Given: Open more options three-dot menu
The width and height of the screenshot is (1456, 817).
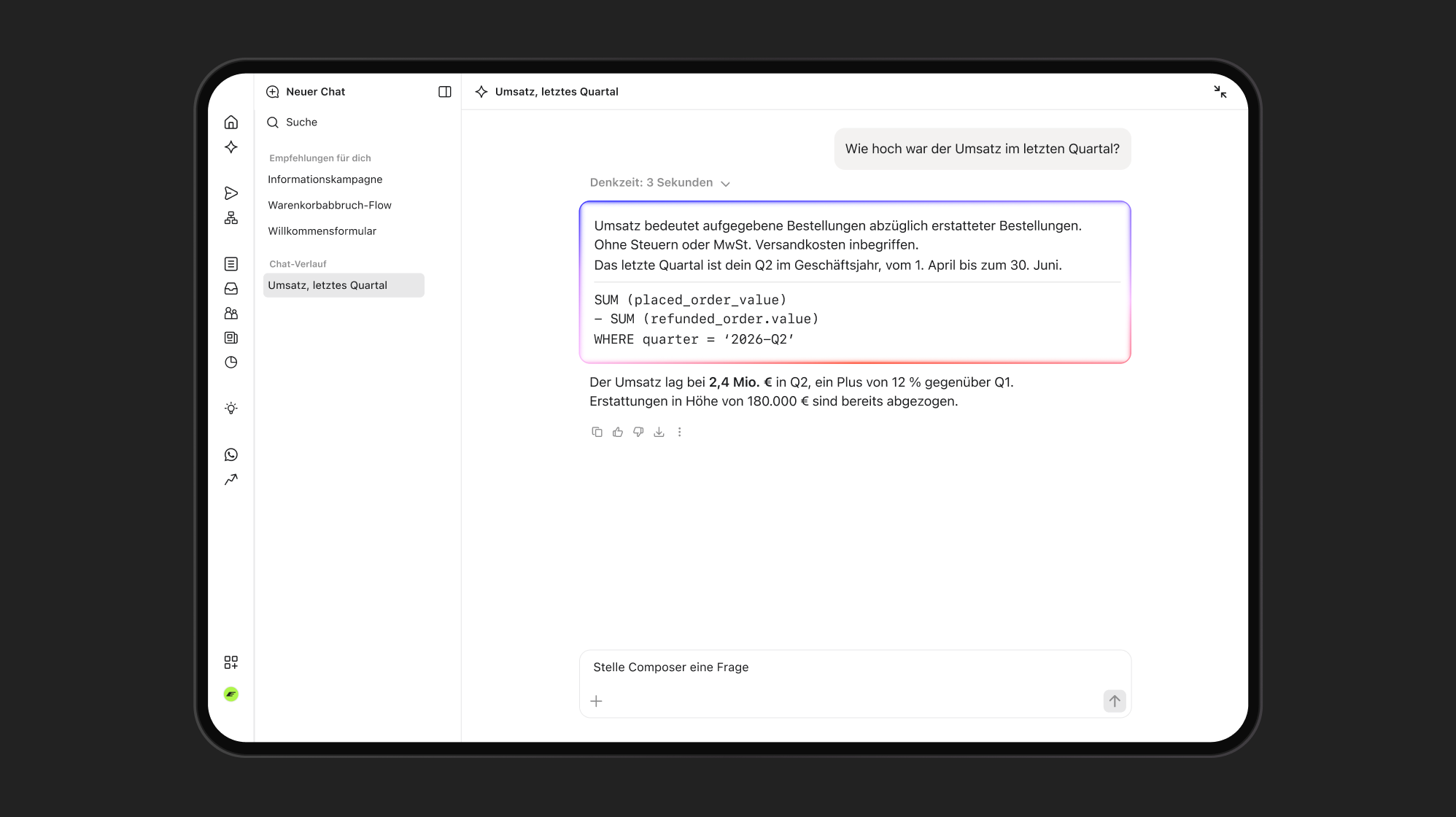Looking at the screenshot, I should pos(679,432).
